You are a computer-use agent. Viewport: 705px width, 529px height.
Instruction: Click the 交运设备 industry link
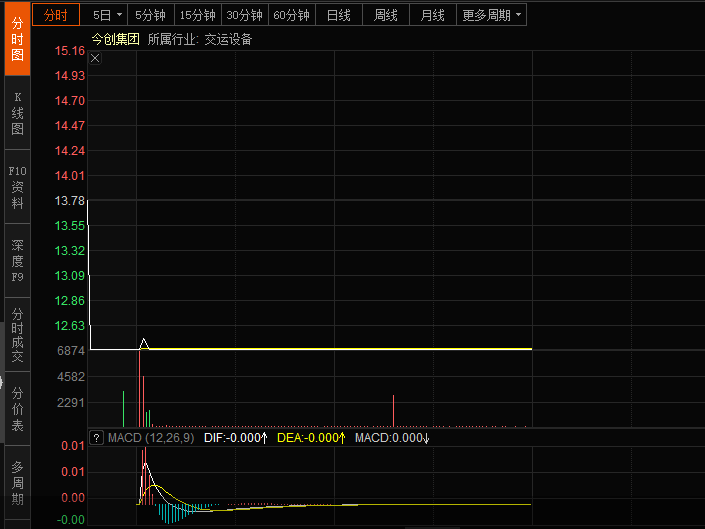pyautogui.click(x=228, y=39)
